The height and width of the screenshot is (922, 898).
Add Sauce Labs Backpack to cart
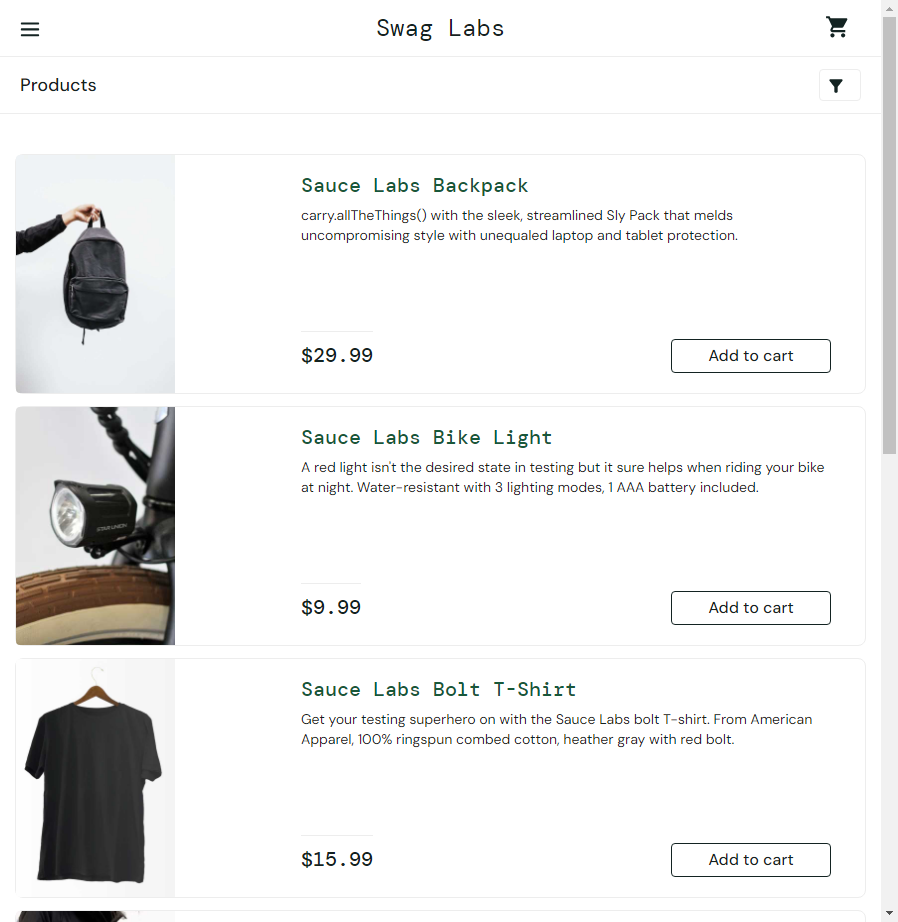[x=750, y=356]
